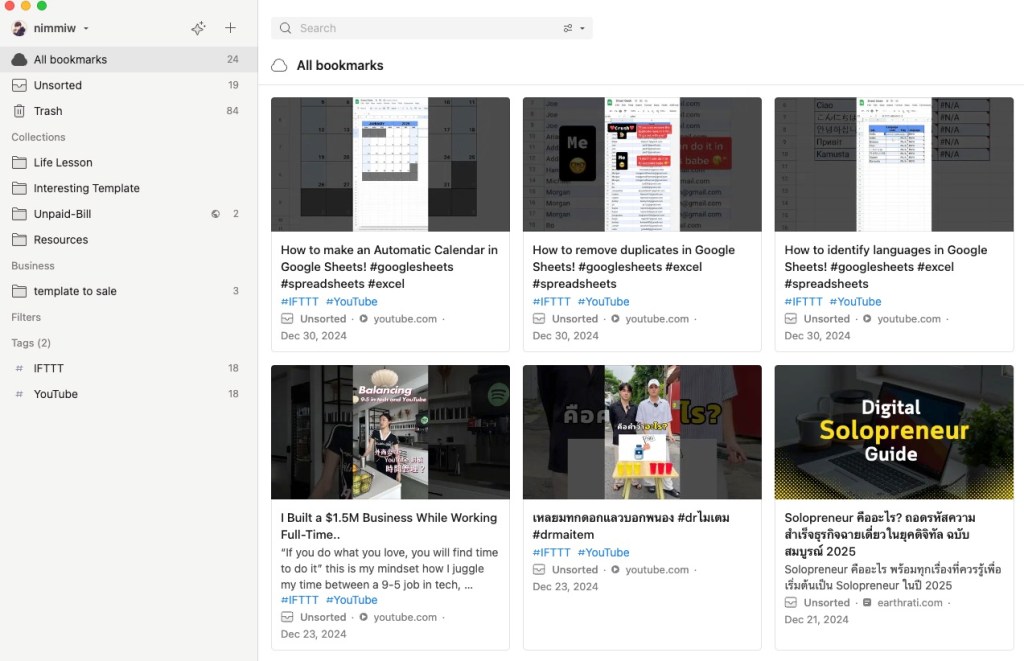This screenshot has width=1024, height=661.
Task: Open the Trash in sidebar
Action: (x=129, y=111)
